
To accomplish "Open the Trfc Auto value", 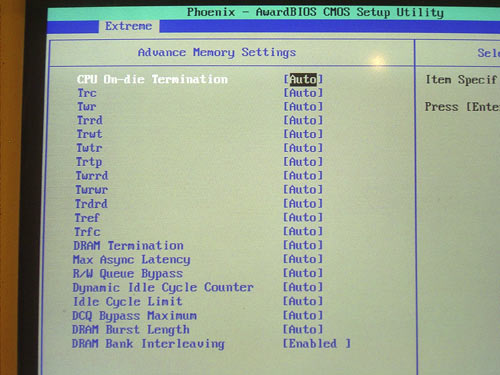I will click(x=303, y=231).
